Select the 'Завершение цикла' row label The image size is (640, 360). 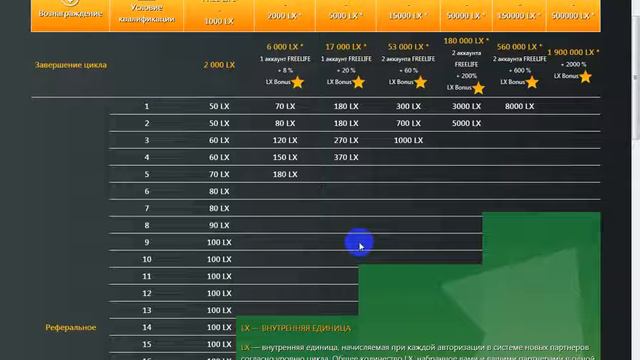[71, 65]
